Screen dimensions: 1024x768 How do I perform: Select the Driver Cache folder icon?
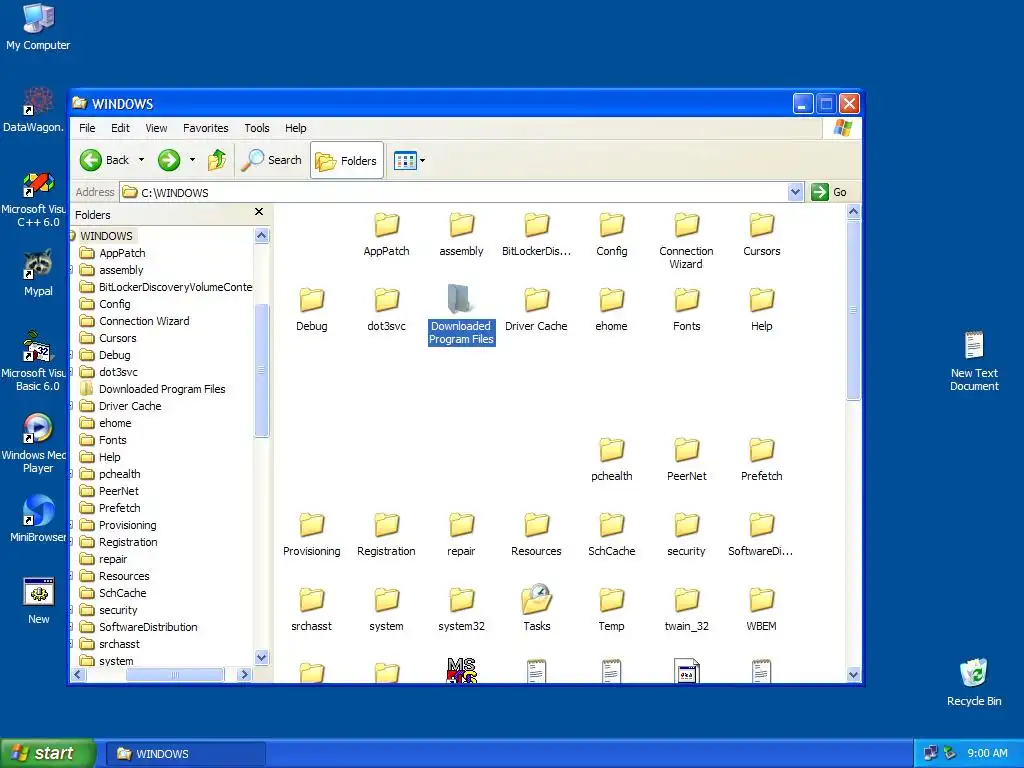536,300
